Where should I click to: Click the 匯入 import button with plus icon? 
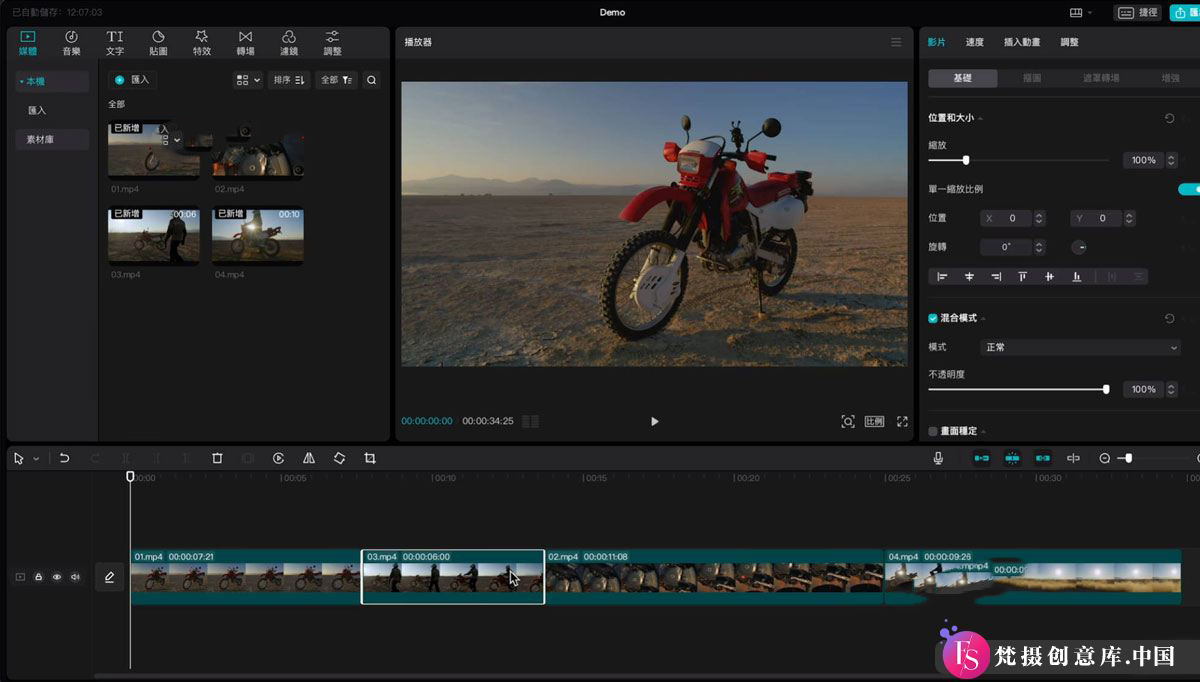tap(132, 80)
